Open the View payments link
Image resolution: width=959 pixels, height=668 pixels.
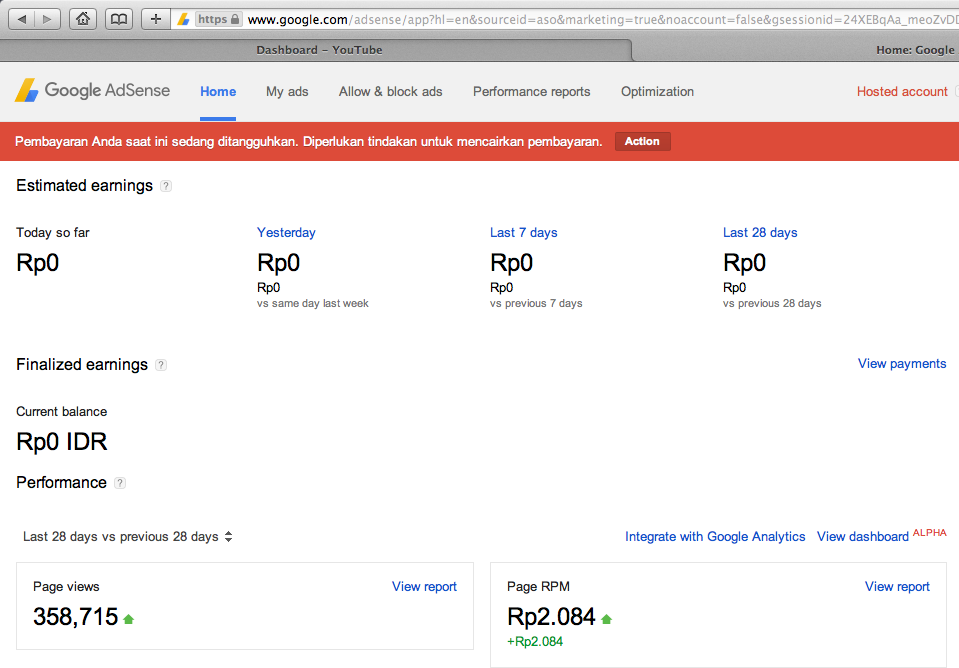click(x=901, y=364)
